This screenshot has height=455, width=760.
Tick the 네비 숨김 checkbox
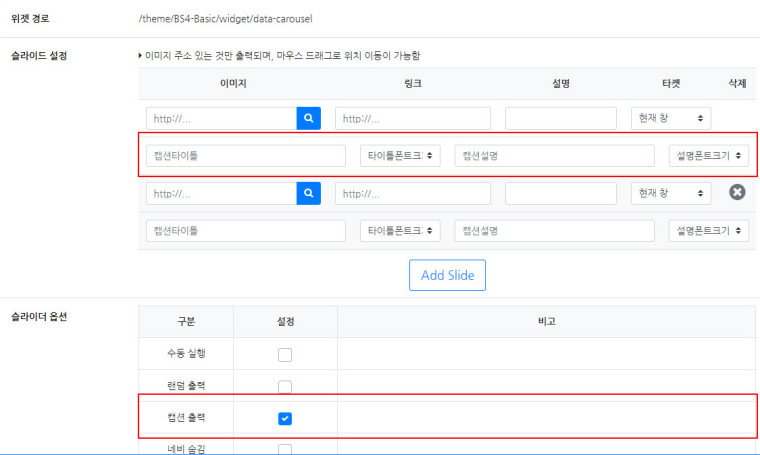285,449
